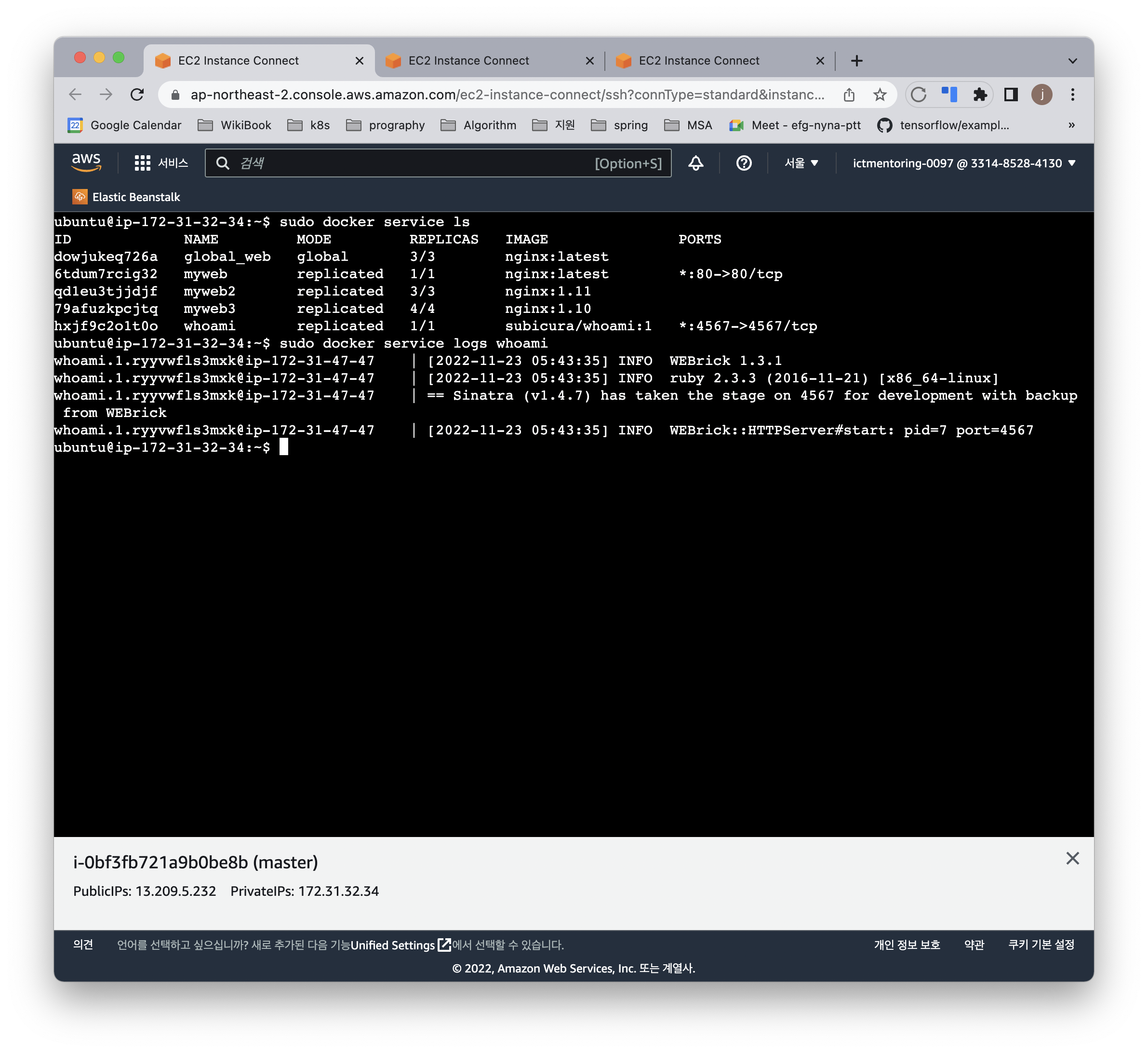Screen dimensions: 1148x1053
Task: Switch to second EC2 Instance Connect tab
Action: coord(468,61)
